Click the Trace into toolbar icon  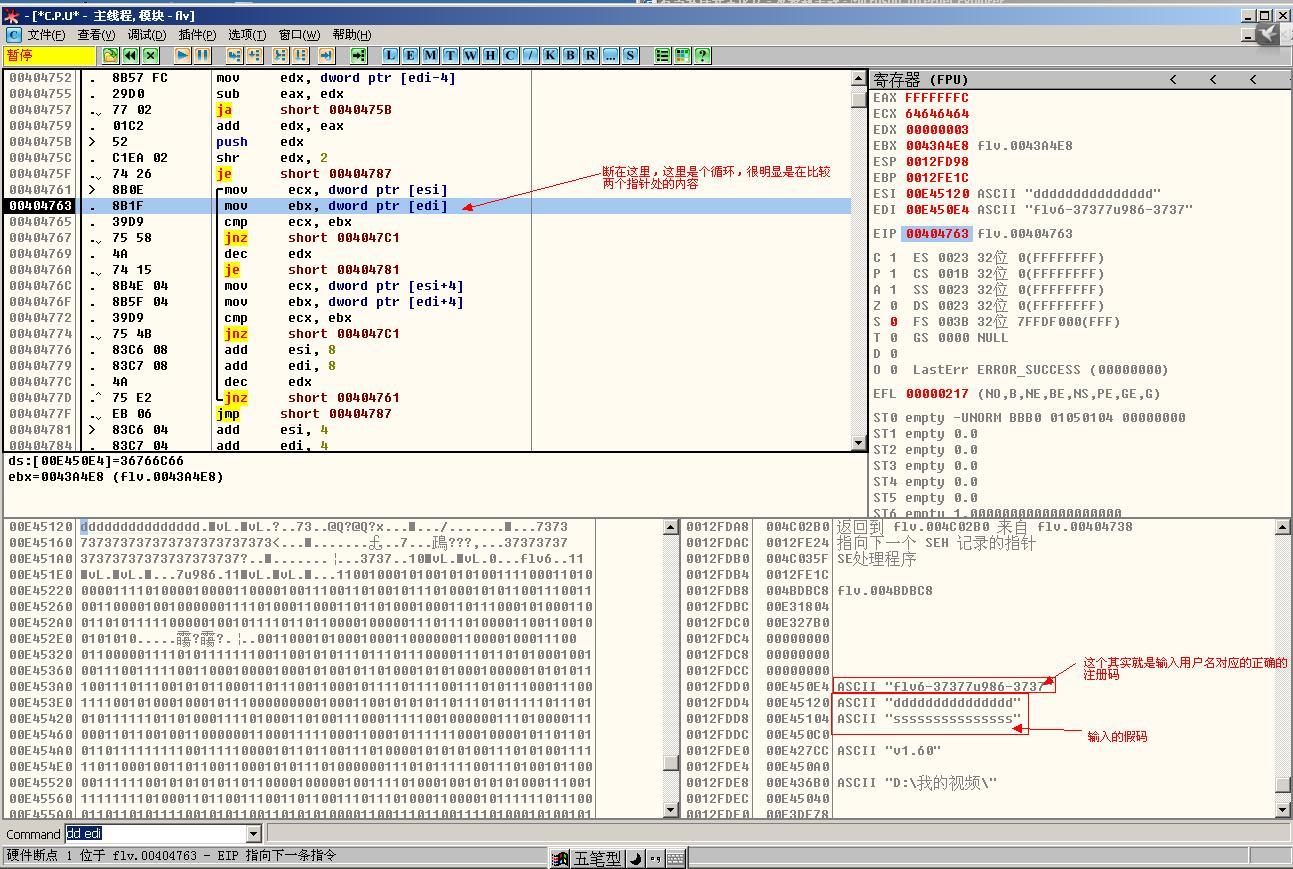281,56
